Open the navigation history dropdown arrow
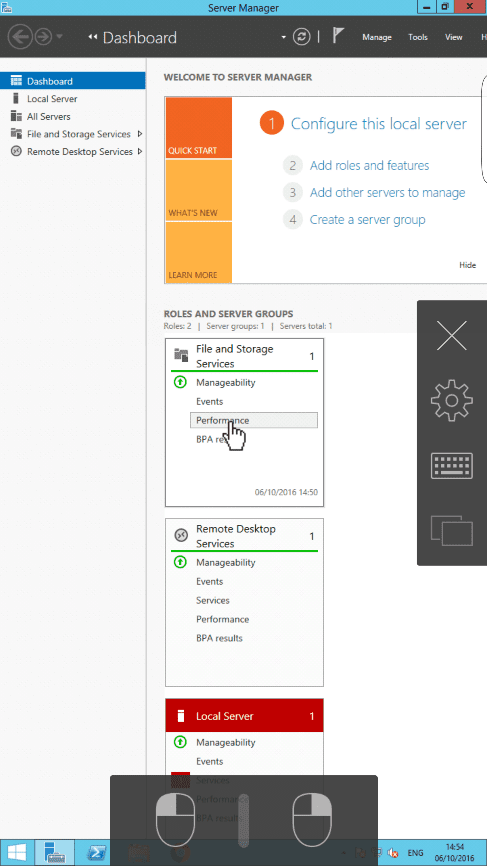The height and width of the screenshot is (866, 487). tap(59, 37)
